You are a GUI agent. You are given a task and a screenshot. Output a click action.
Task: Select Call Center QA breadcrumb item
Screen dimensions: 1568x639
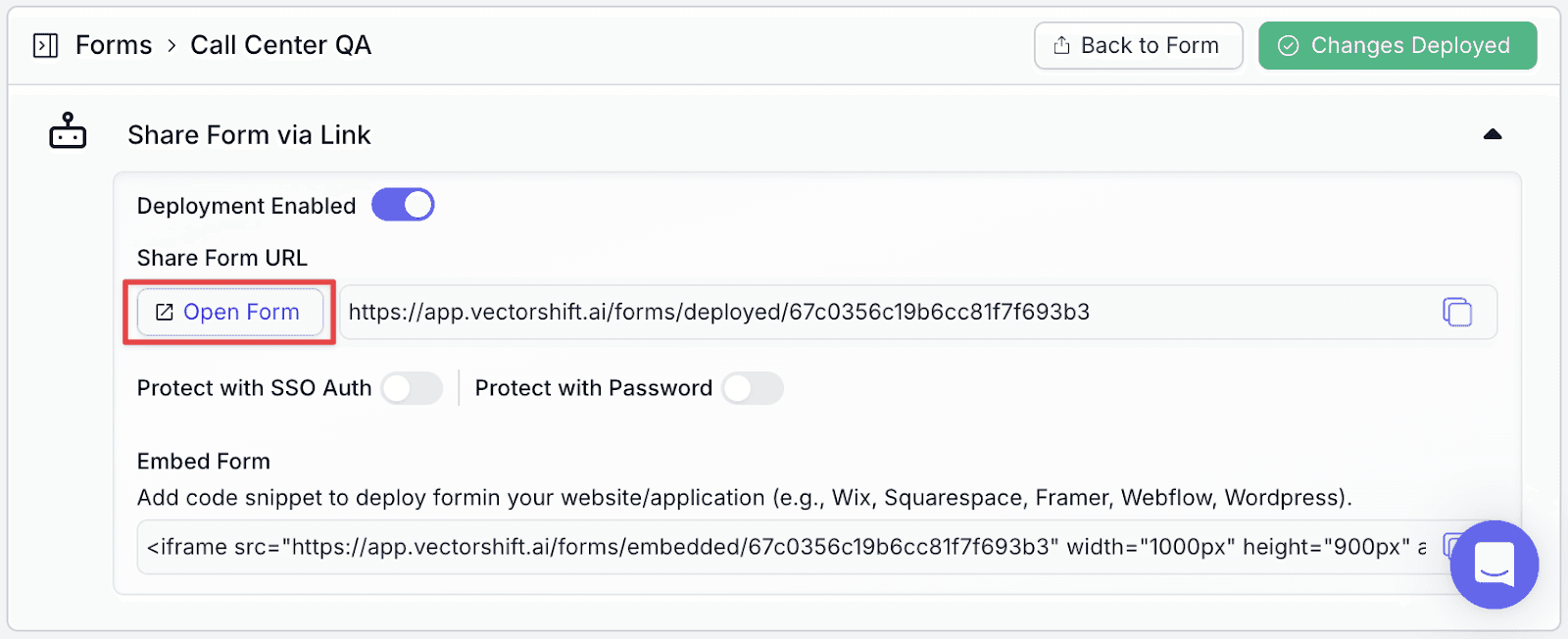pos(280,45)
